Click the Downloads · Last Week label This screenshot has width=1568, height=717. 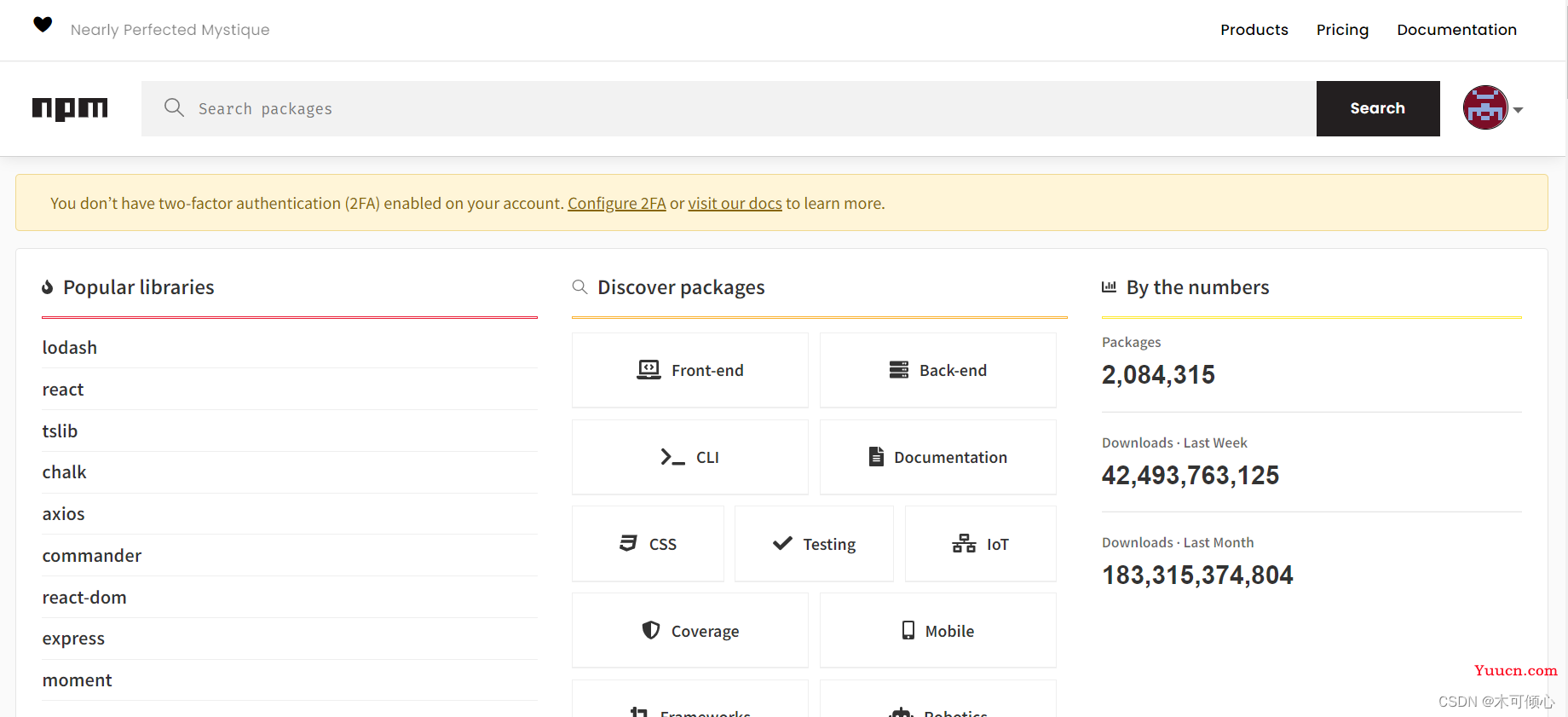tap(1174, 442)
